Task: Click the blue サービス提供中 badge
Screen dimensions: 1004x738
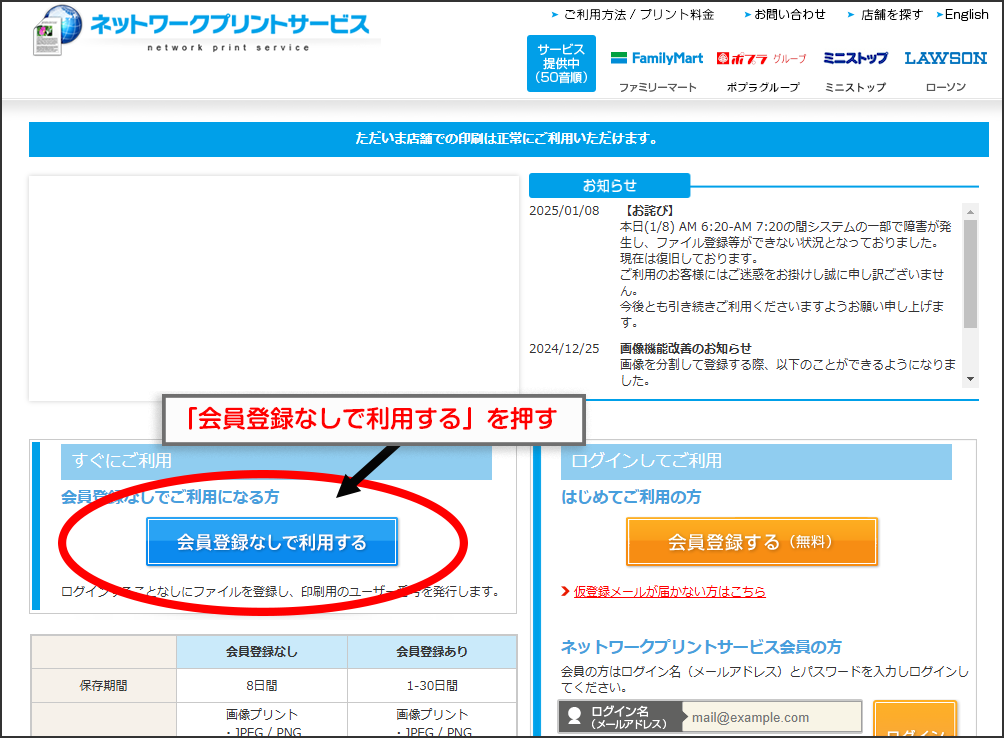Action: pos(561,63)
